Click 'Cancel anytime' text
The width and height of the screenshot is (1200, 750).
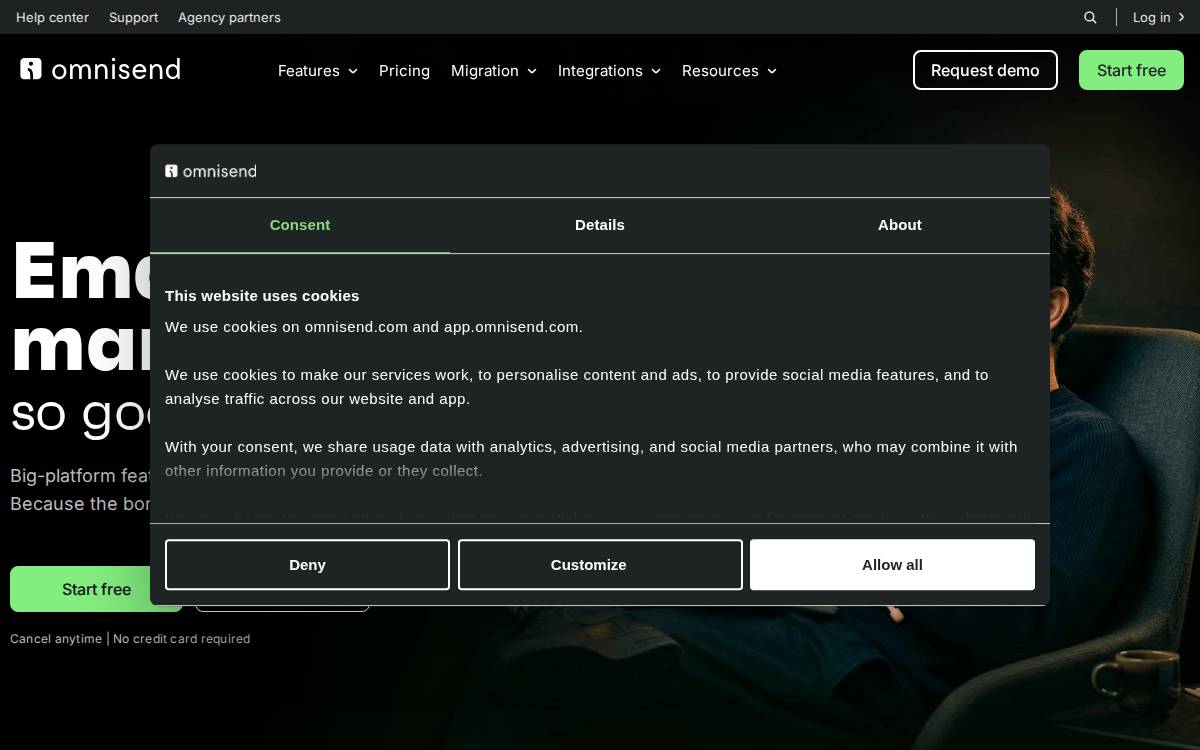click(x=56, y=639)
